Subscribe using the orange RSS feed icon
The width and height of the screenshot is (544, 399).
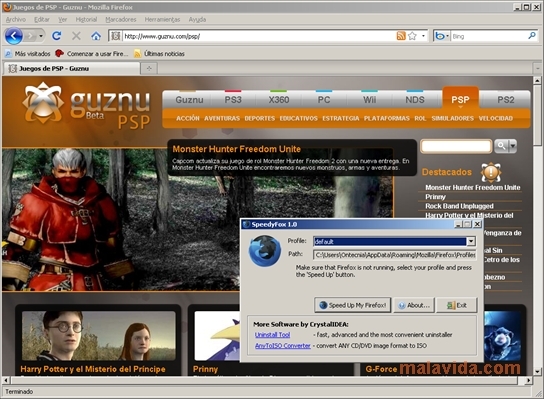click(x=401, y=36)
